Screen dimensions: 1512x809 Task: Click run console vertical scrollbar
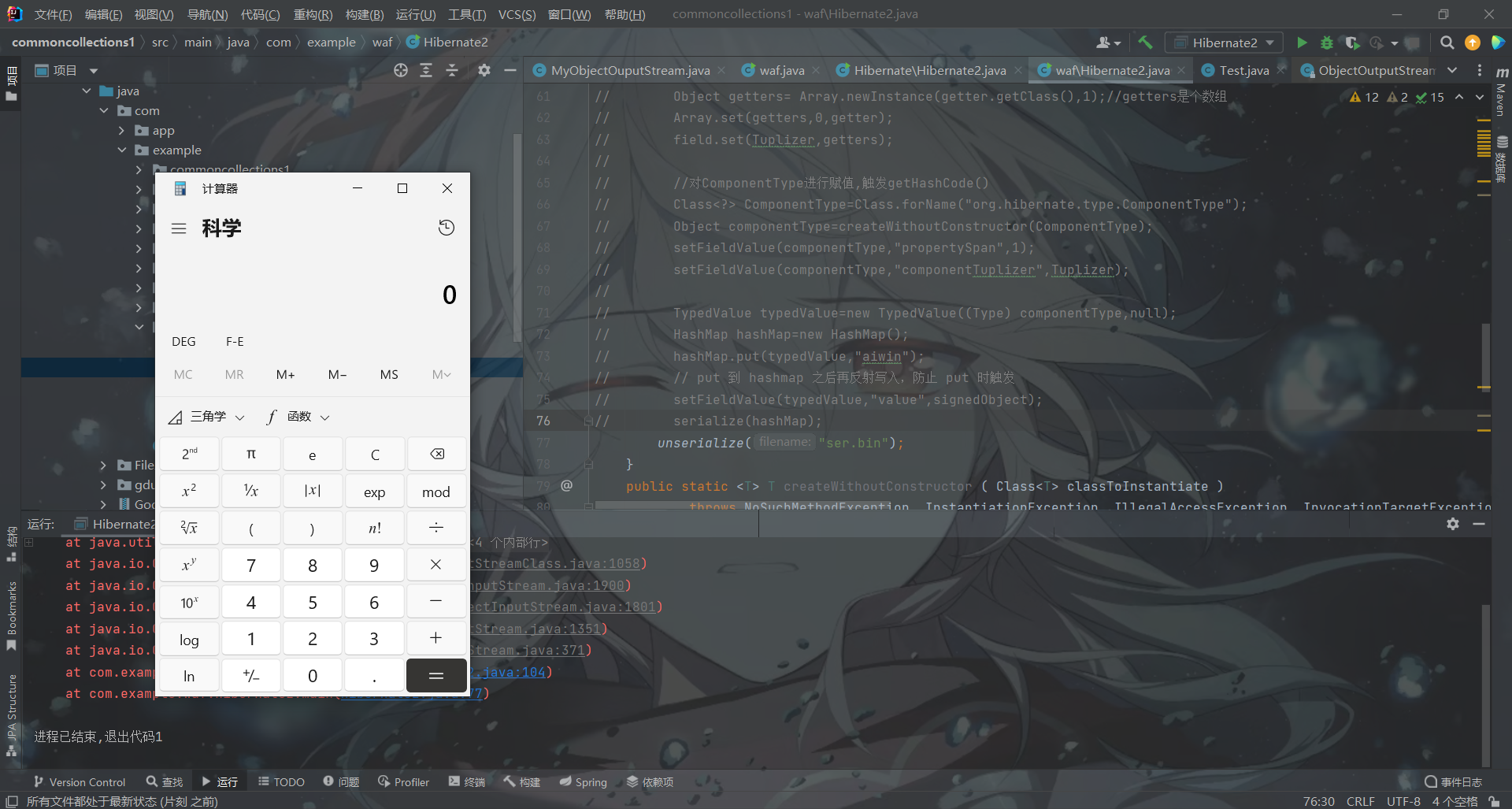click(1485, 684)
